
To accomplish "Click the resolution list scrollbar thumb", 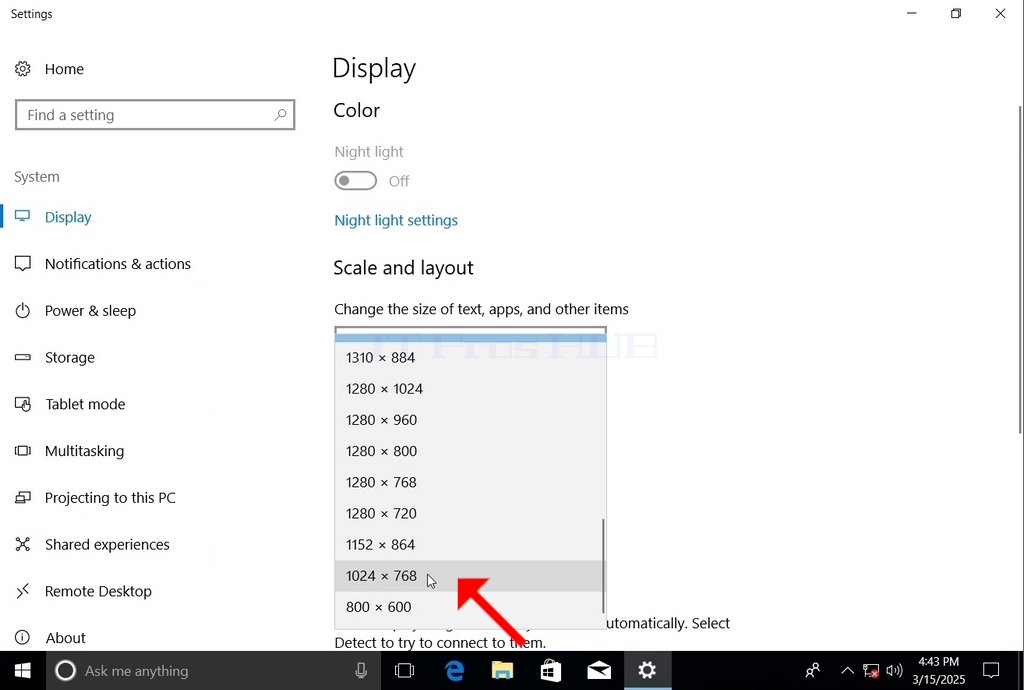I will [x=603, y=566].
